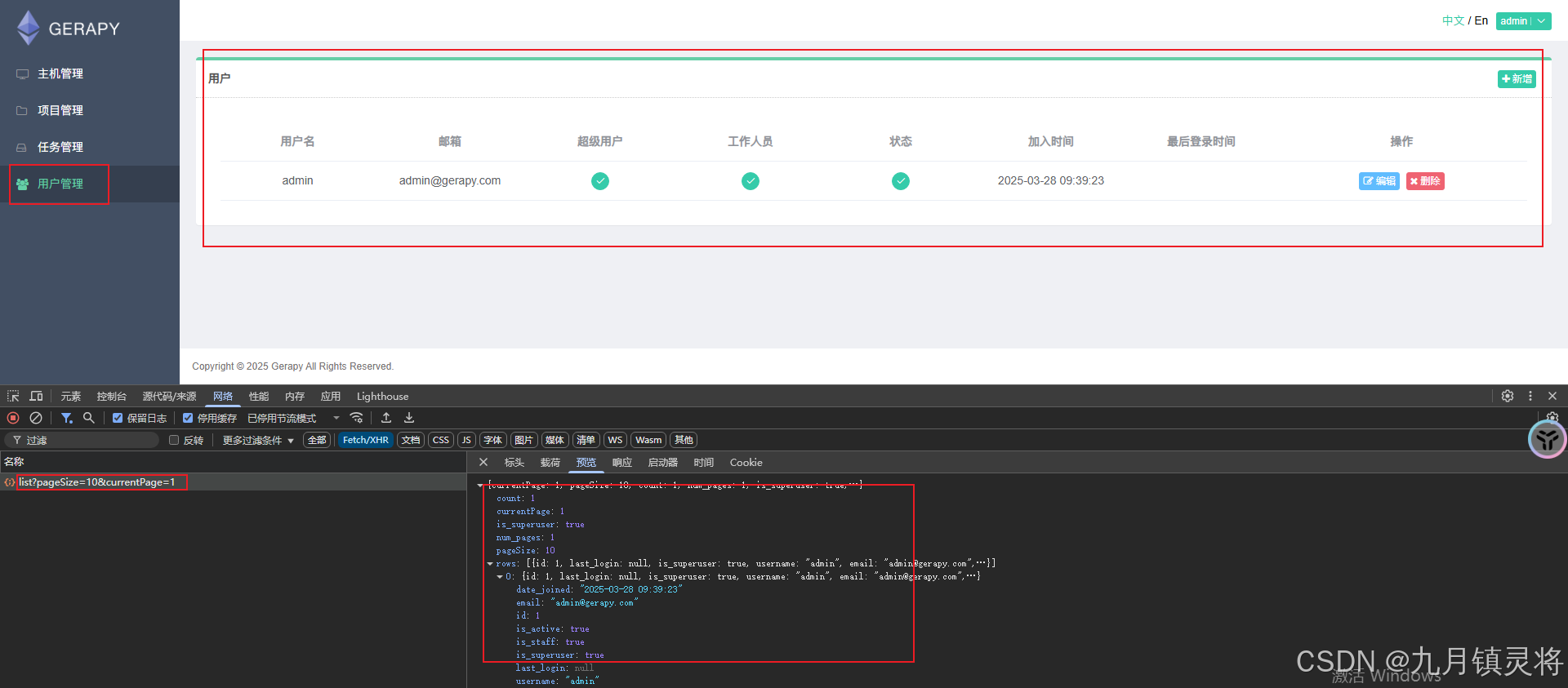Switch language to En
Screen dimensions: 1568x688
tap(1481, 20)
